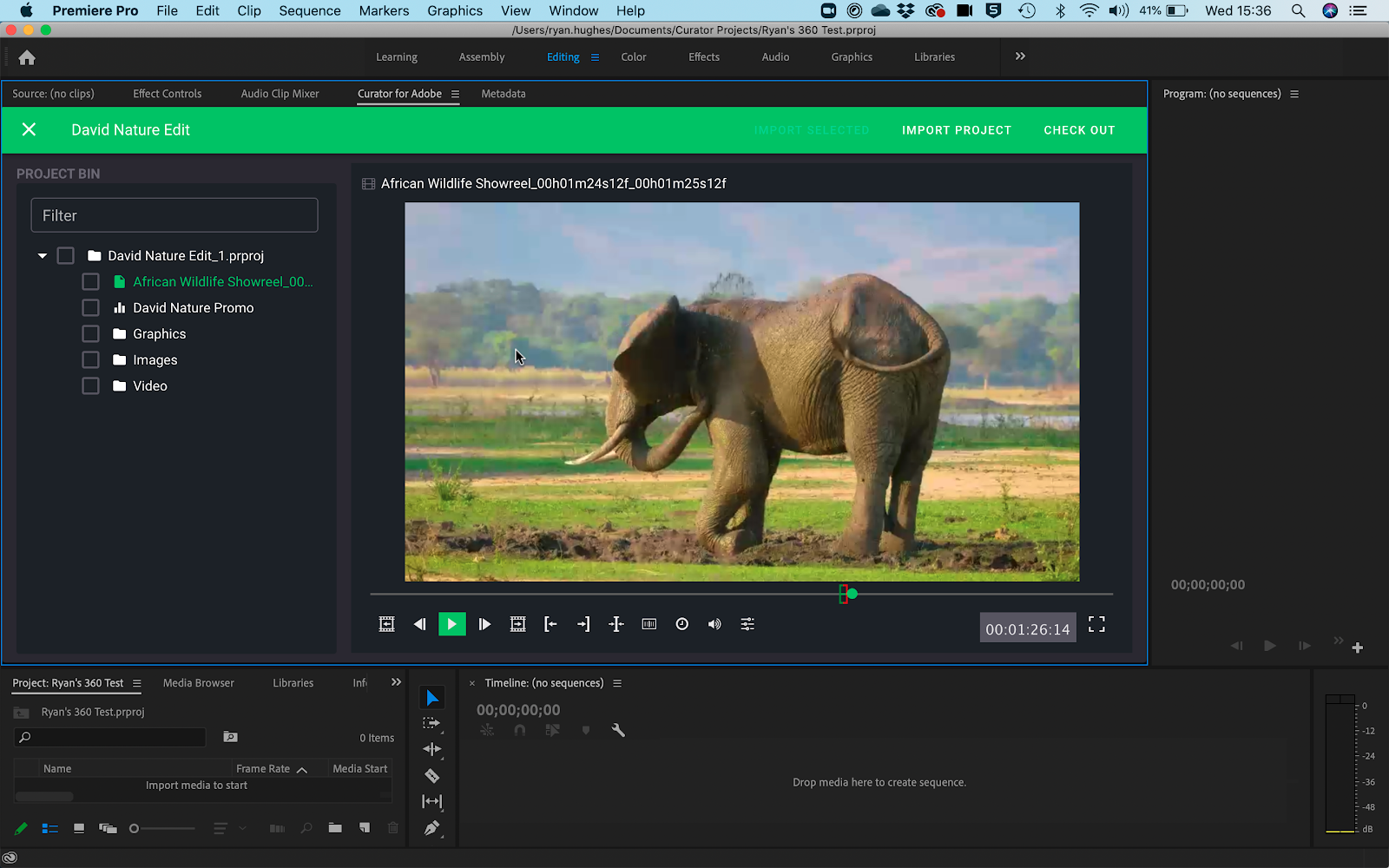Open the Effect Controls tab
1389x868 pixels.
(x=167, y=94)
